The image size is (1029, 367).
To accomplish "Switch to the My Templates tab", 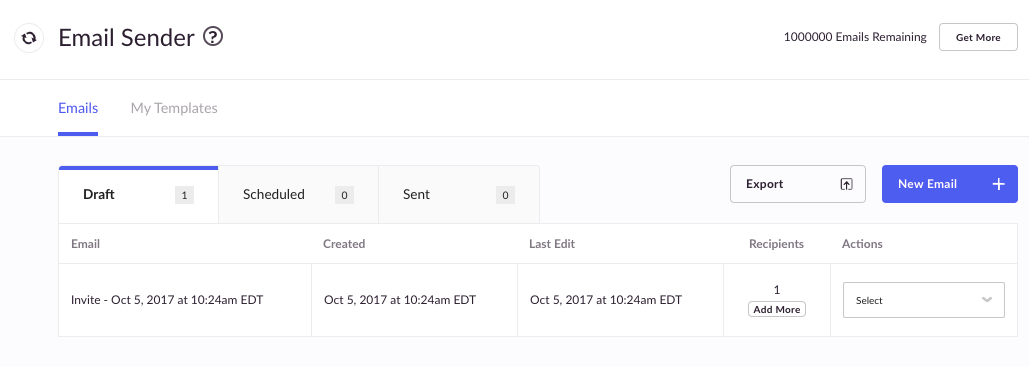I will click(174, 108).
